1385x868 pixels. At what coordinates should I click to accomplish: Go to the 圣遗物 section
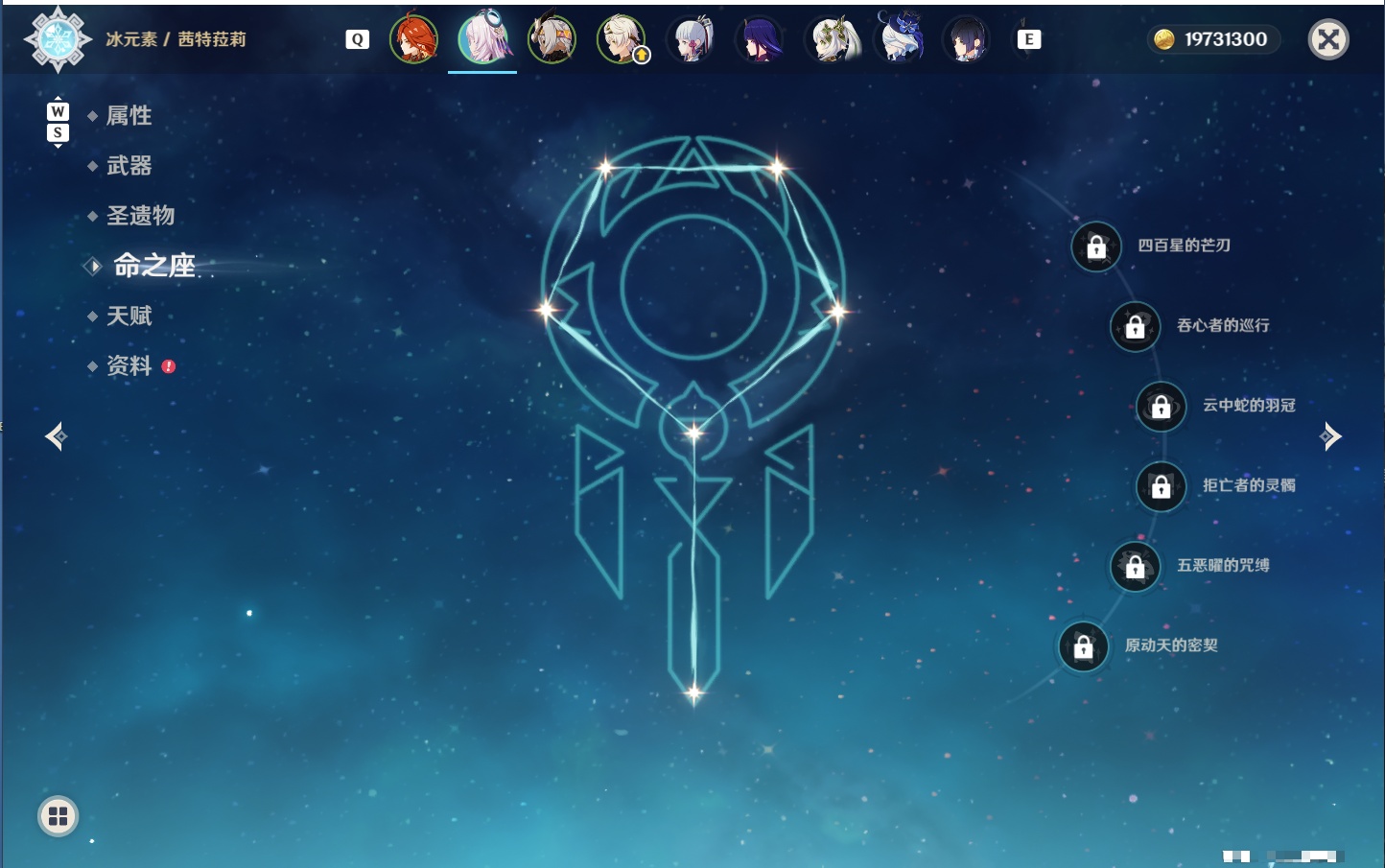tap(140, 216)
